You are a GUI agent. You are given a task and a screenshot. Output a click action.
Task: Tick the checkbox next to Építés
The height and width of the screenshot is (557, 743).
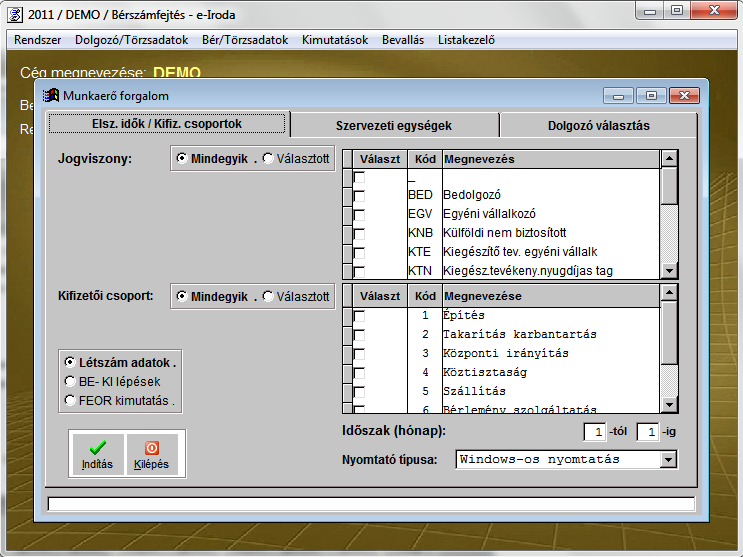point(359,316)
